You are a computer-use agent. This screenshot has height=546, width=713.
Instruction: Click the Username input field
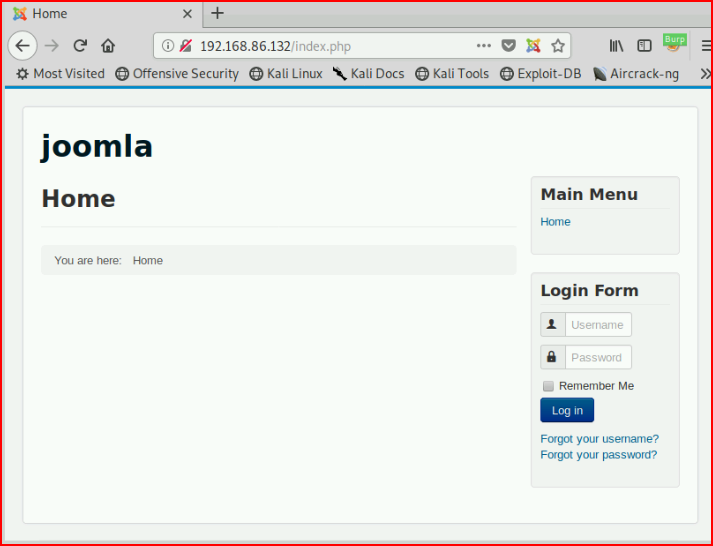click(598, 325)
